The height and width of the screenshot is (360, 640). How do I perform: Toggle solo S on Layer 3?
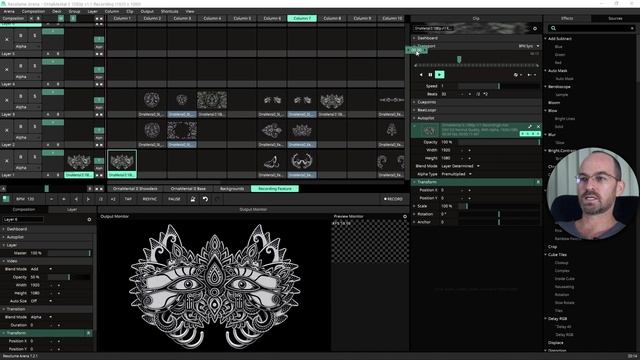pyautogui.click(x=35, y=97)
